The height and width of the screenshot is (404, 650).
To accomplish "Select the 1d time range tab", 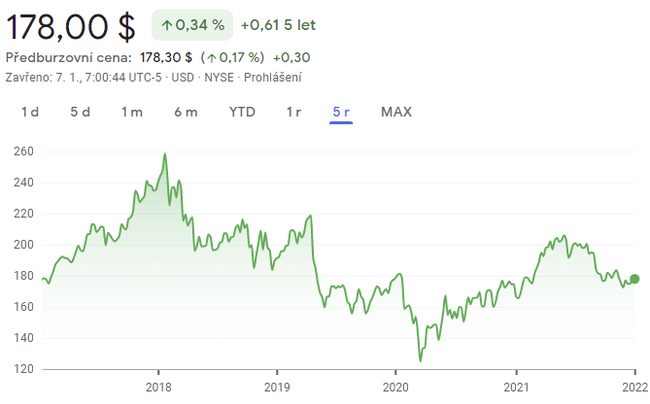I will click(30, 112).
